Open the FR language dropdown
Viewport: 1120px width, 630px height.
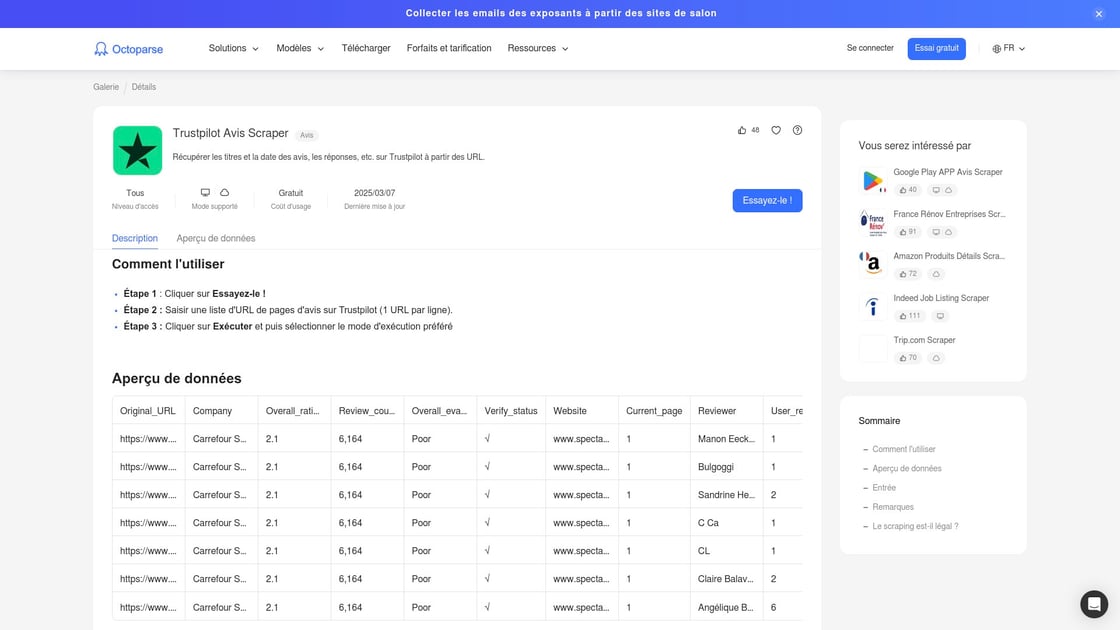pos(1009,49)
